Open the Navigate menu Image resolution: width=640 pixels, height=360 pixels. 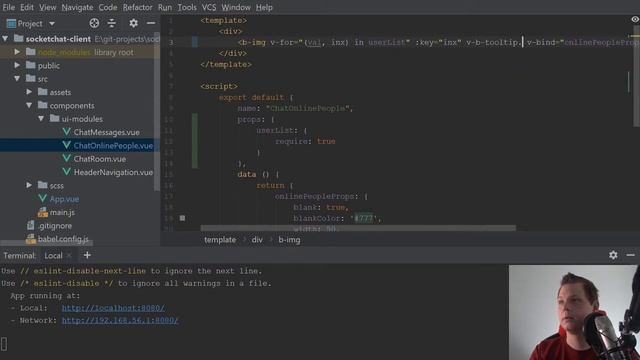coord(77,7)
